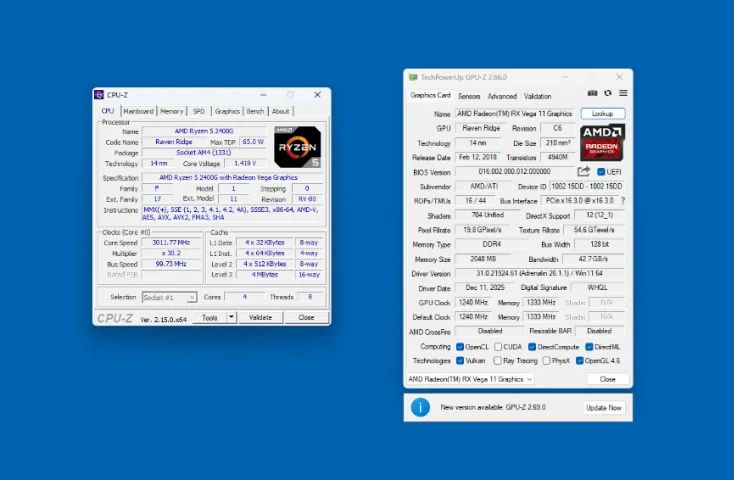Viewport: 734px width, 480px height.
Task: Click the Driver Version field in GPU-Z
Action: tap(540, 273)
